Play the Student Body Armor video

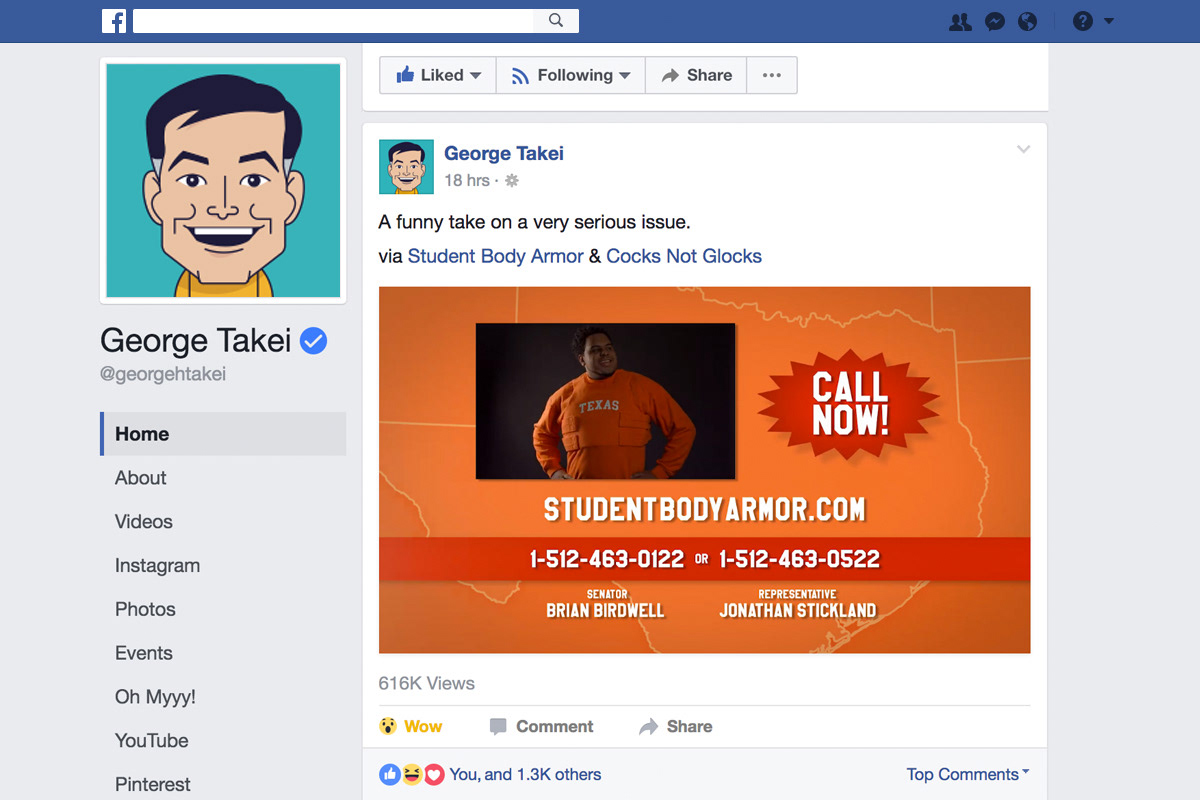[x=704, y=470]
